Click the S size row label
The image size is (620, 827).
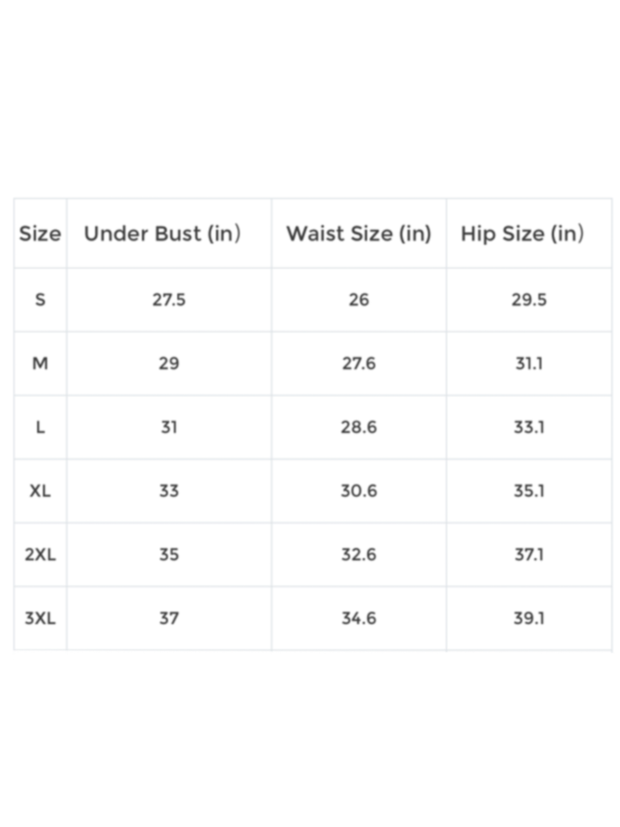click(x=40, y=300)
